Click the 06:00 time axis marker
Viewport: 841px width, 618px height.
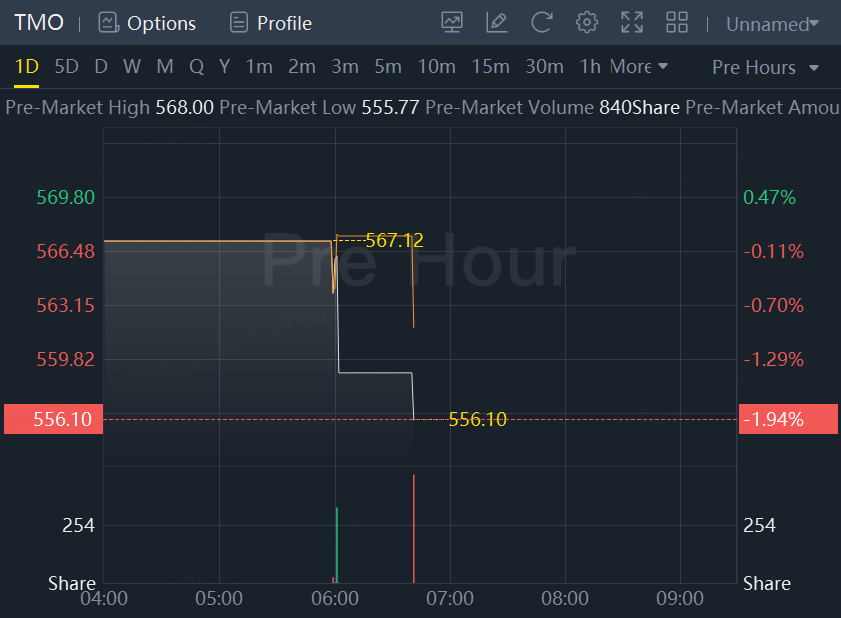(335, 598)
